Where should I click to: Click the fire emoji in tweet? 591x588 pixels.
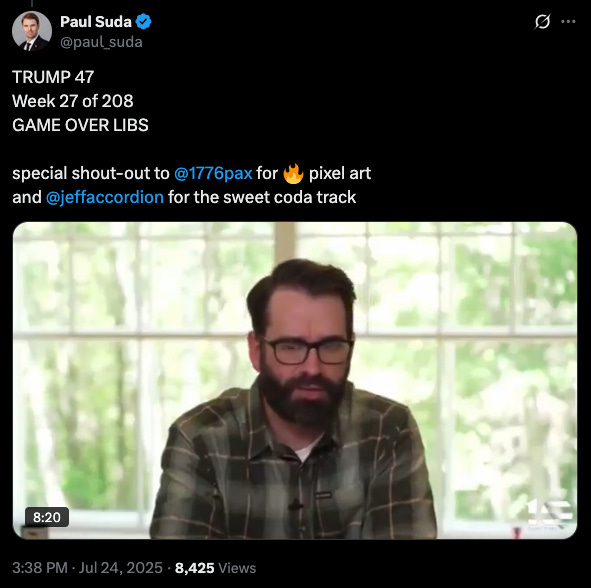point(293,173)
